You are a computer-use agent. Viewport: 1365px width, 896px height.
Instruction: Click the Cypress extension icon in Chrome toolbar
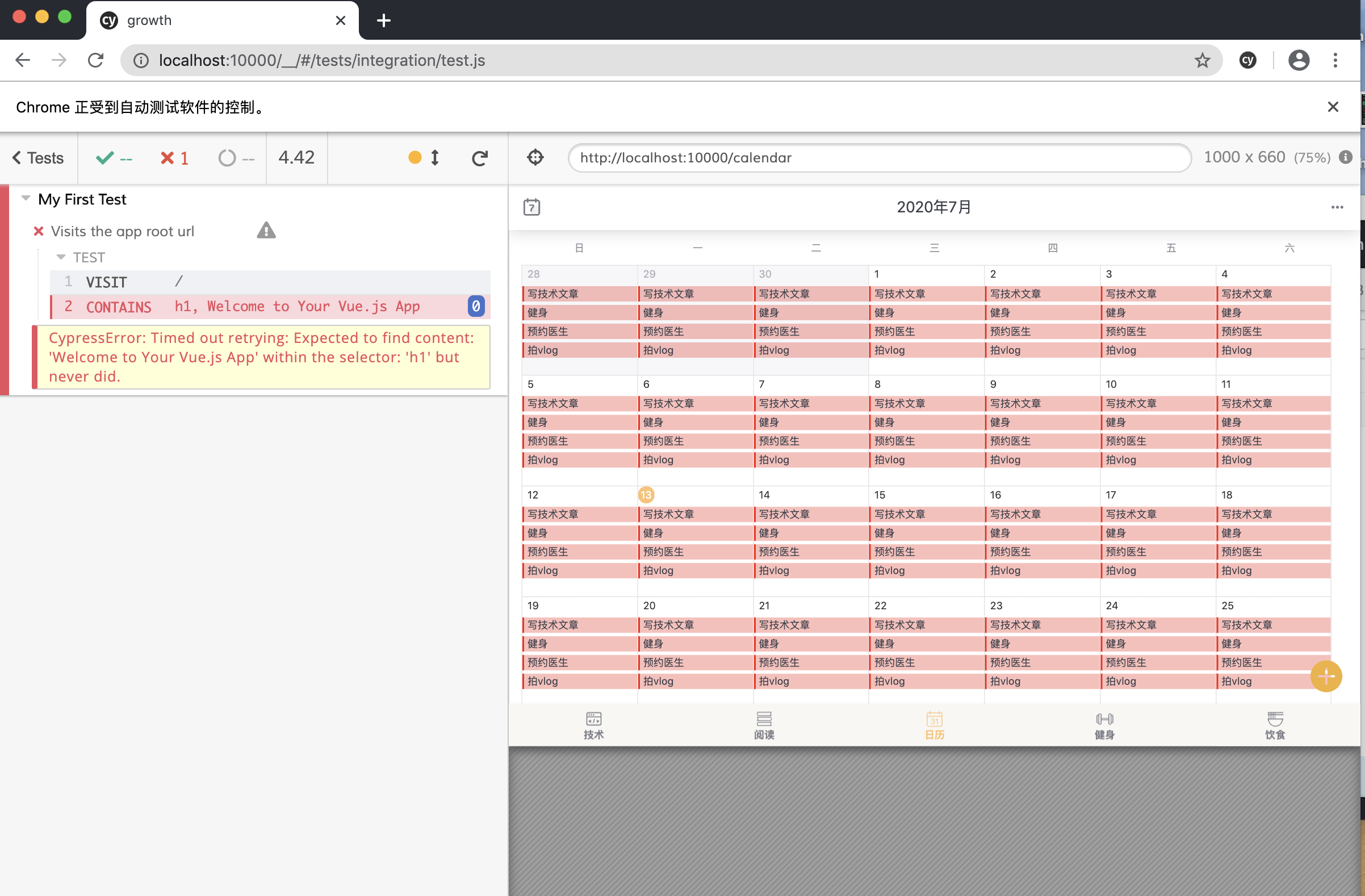(x=1247, y=60)
